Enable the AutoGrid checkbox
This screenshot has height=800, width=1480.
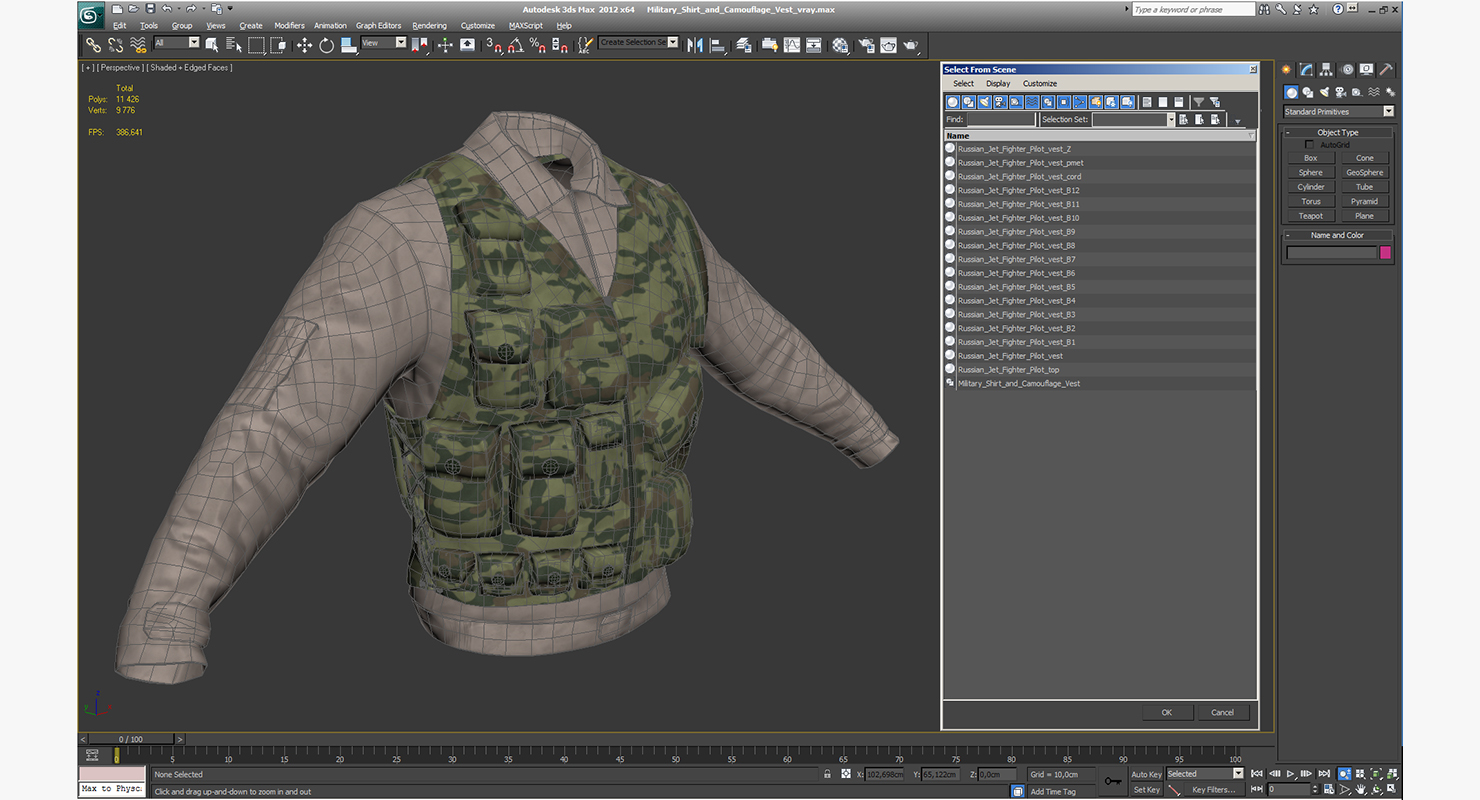click(x=1310, y=145)
